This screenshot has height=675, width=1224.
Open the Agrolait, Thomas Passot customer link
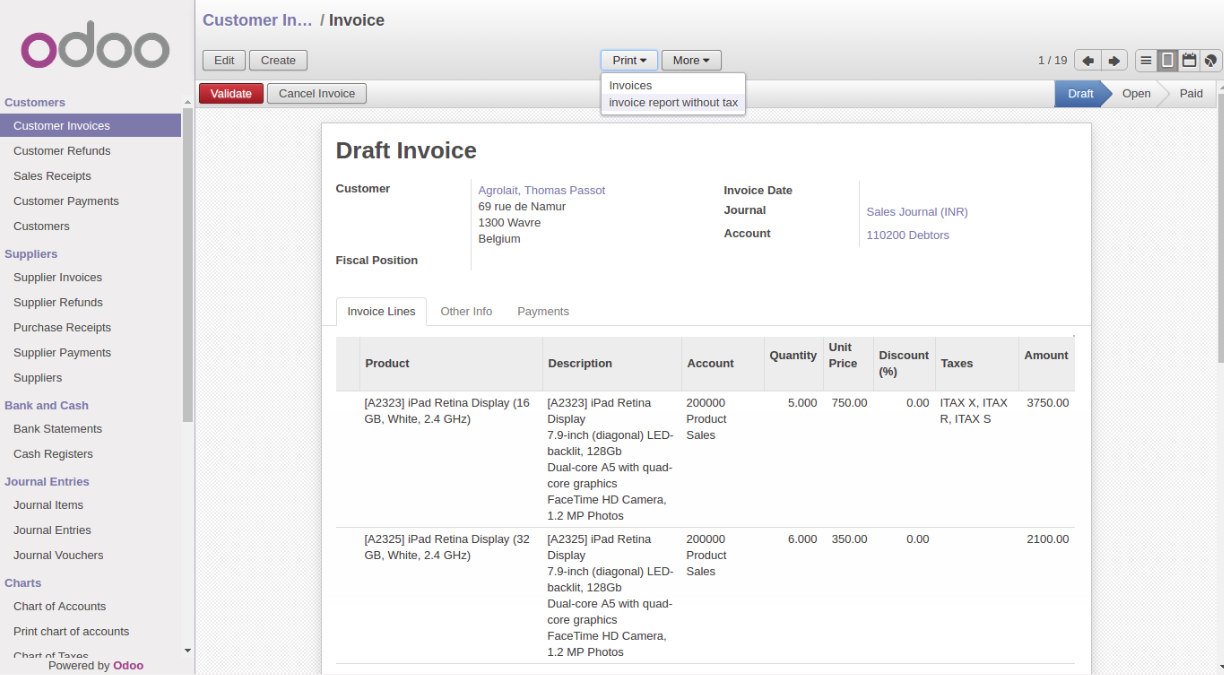542,190
